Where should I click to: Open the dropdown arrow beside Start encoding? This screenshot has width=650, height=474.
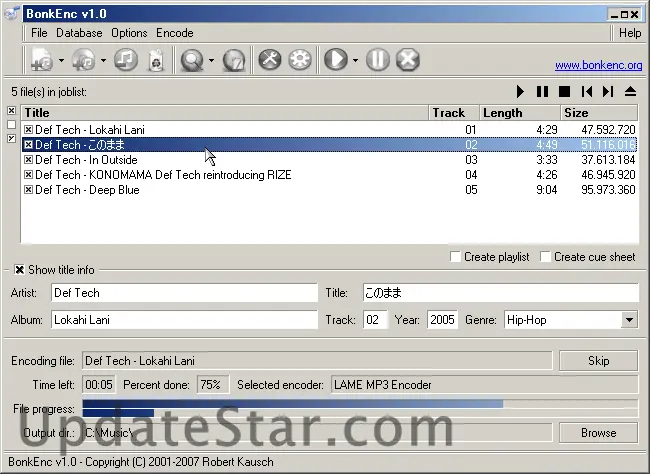[x=356, y=61]
